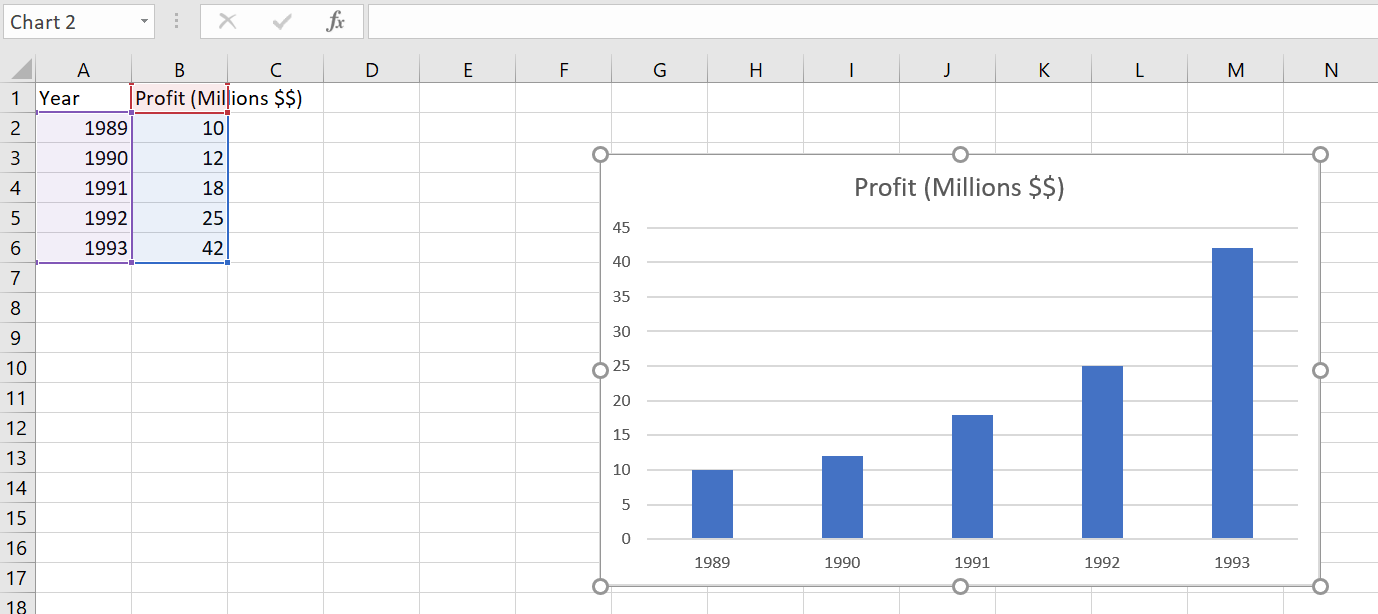Click the Enter checkmark icon in formula bar

282,21
